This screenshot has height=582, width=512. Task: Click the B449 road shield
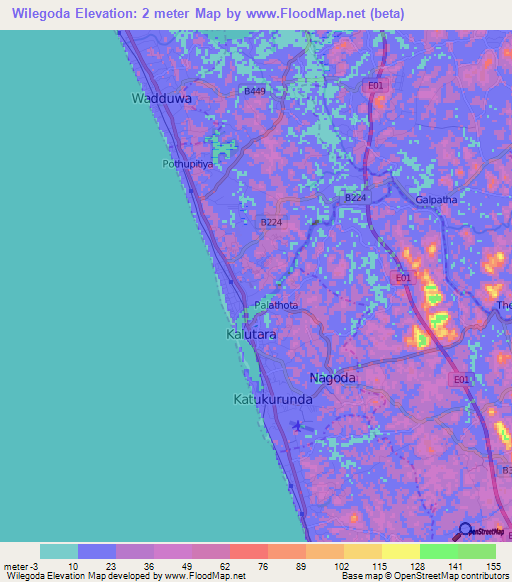(x=255, y=91)
